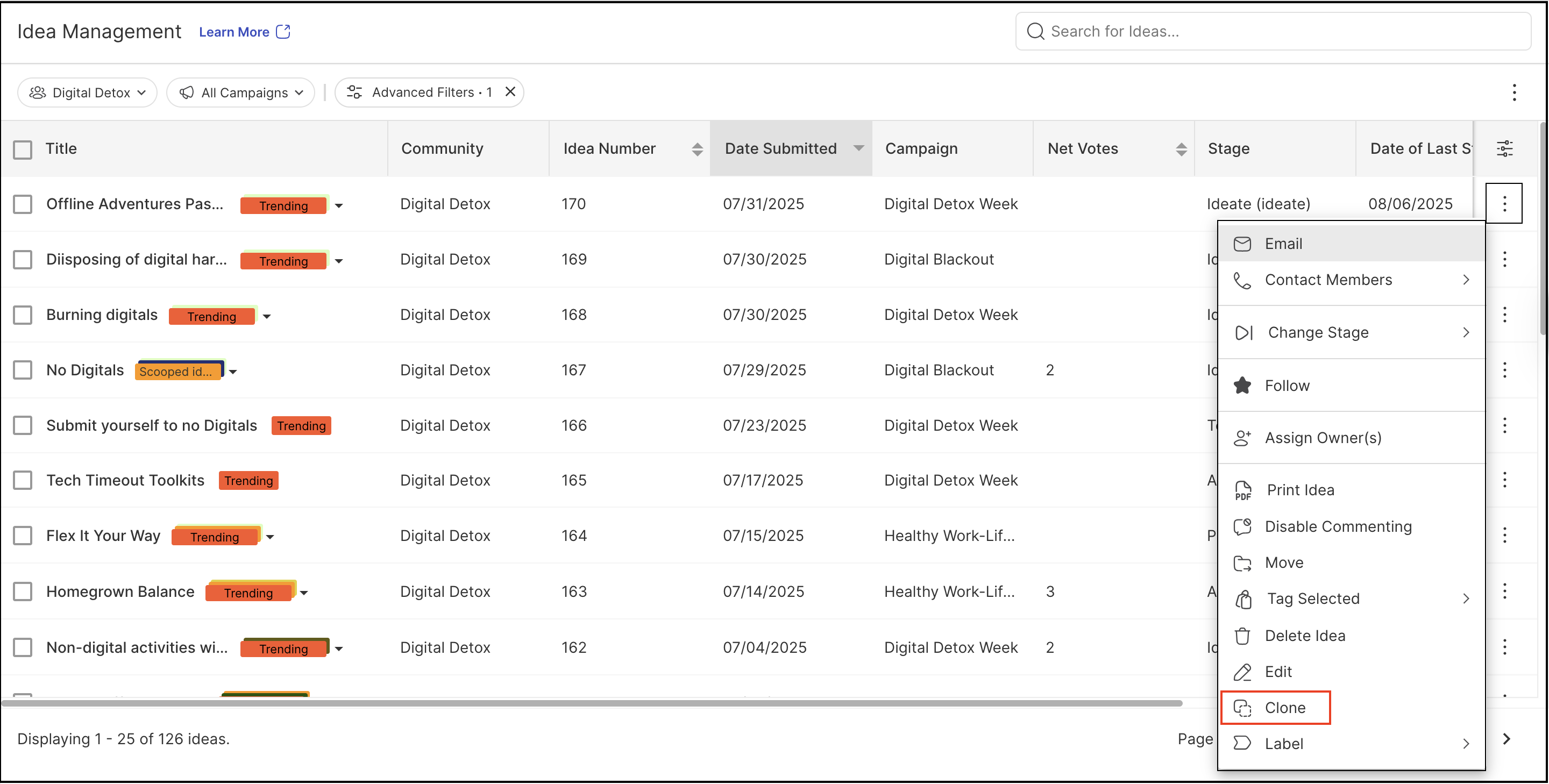
Task: Go to next page arrow
Action: (1507, 739)
